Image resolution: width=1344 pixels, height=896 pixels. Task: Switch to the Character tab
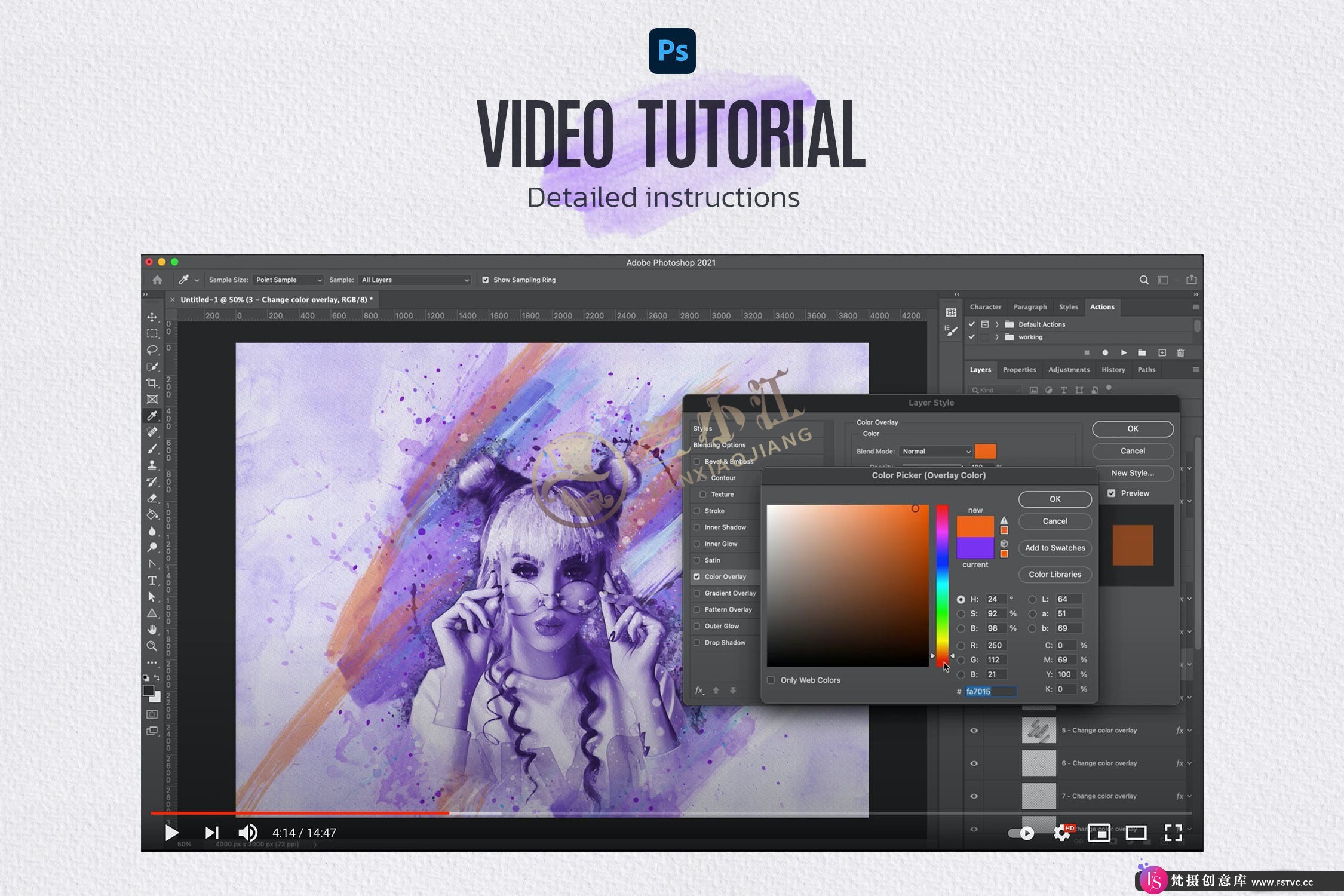[986, 307]
